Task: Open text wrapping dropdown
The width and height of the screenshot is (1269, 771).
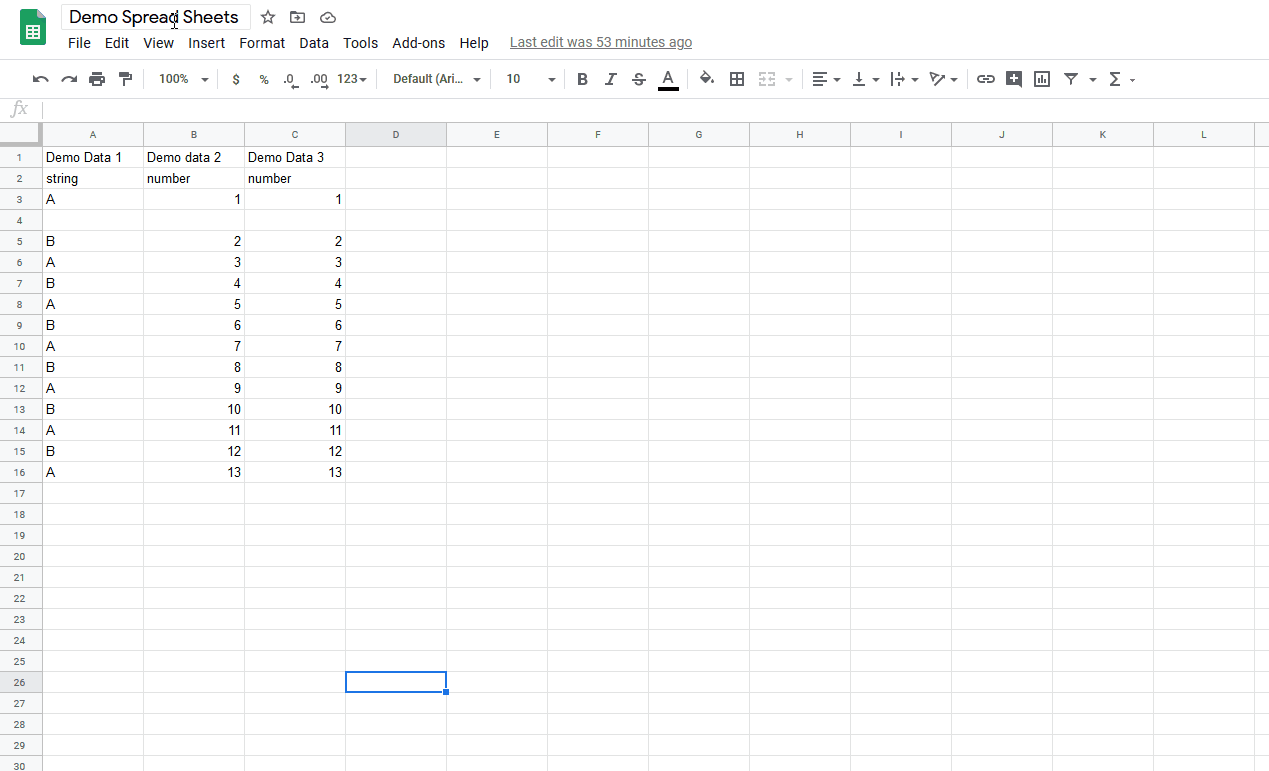Action: (904, 79)
